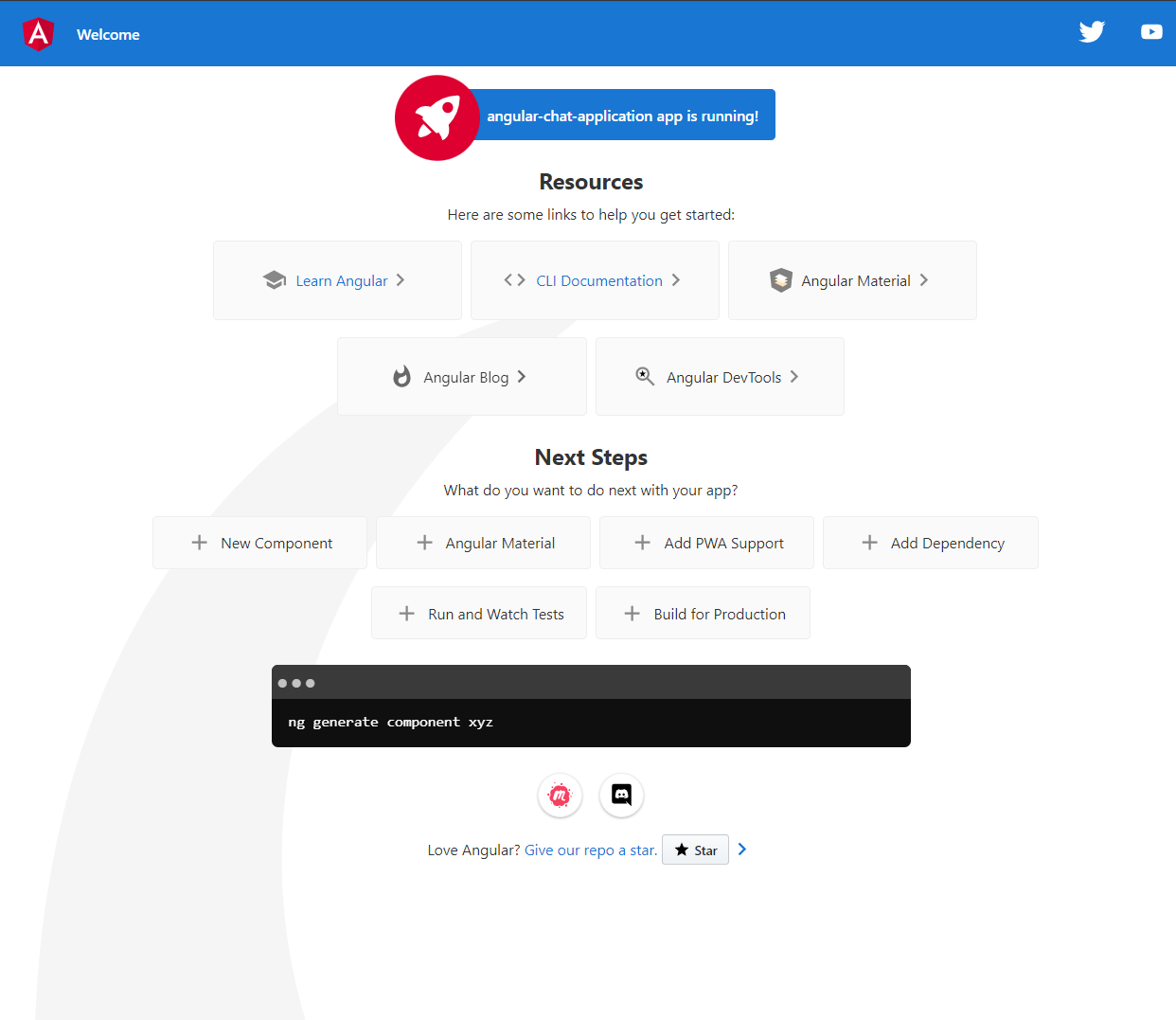Click the Star button
Image resolution: width=1176 pixels, height=1020 pixels.
695,850
